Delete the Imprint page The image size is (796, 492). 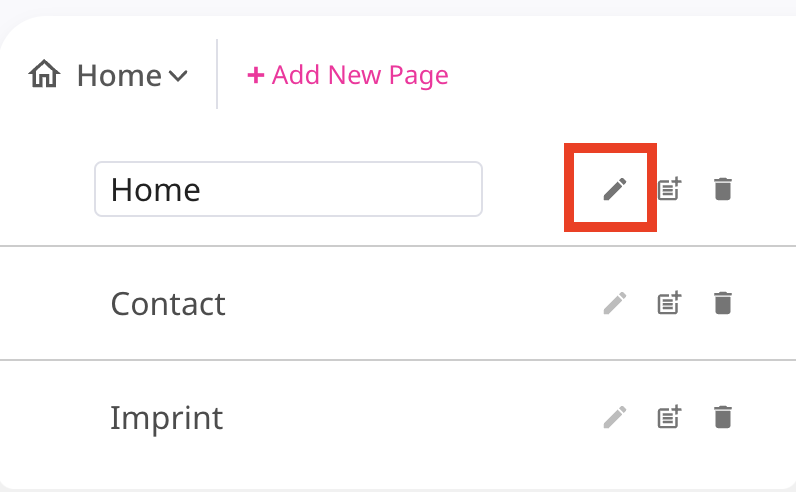[722, 417]
